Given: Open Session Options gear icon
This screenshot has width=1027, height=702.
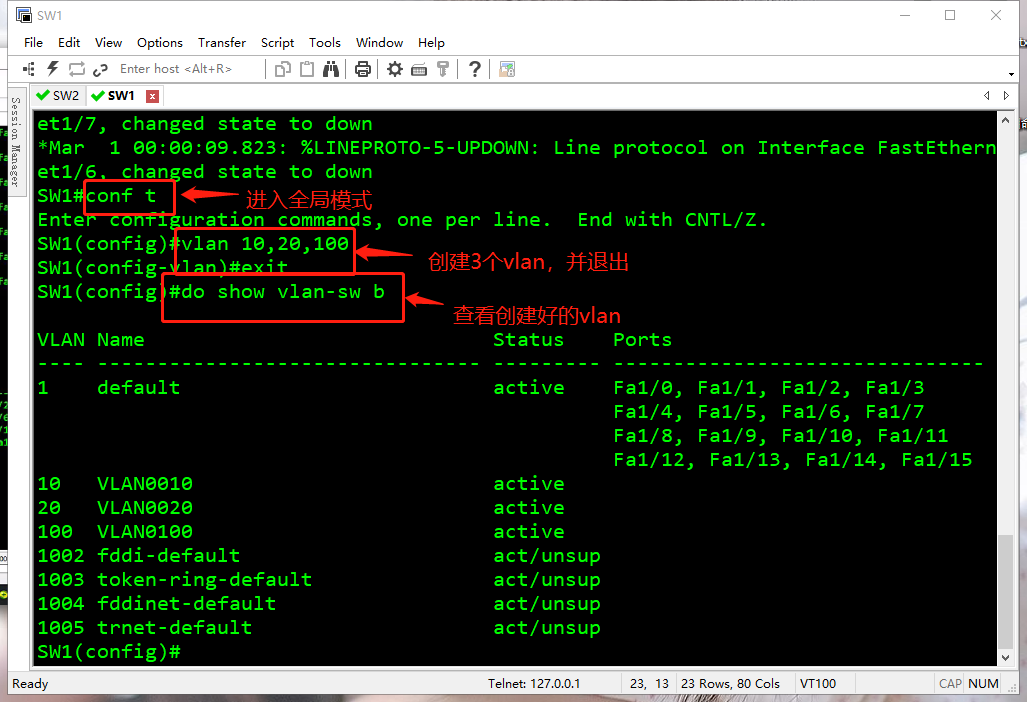Looking at the screenshot, I should point(394,69).
